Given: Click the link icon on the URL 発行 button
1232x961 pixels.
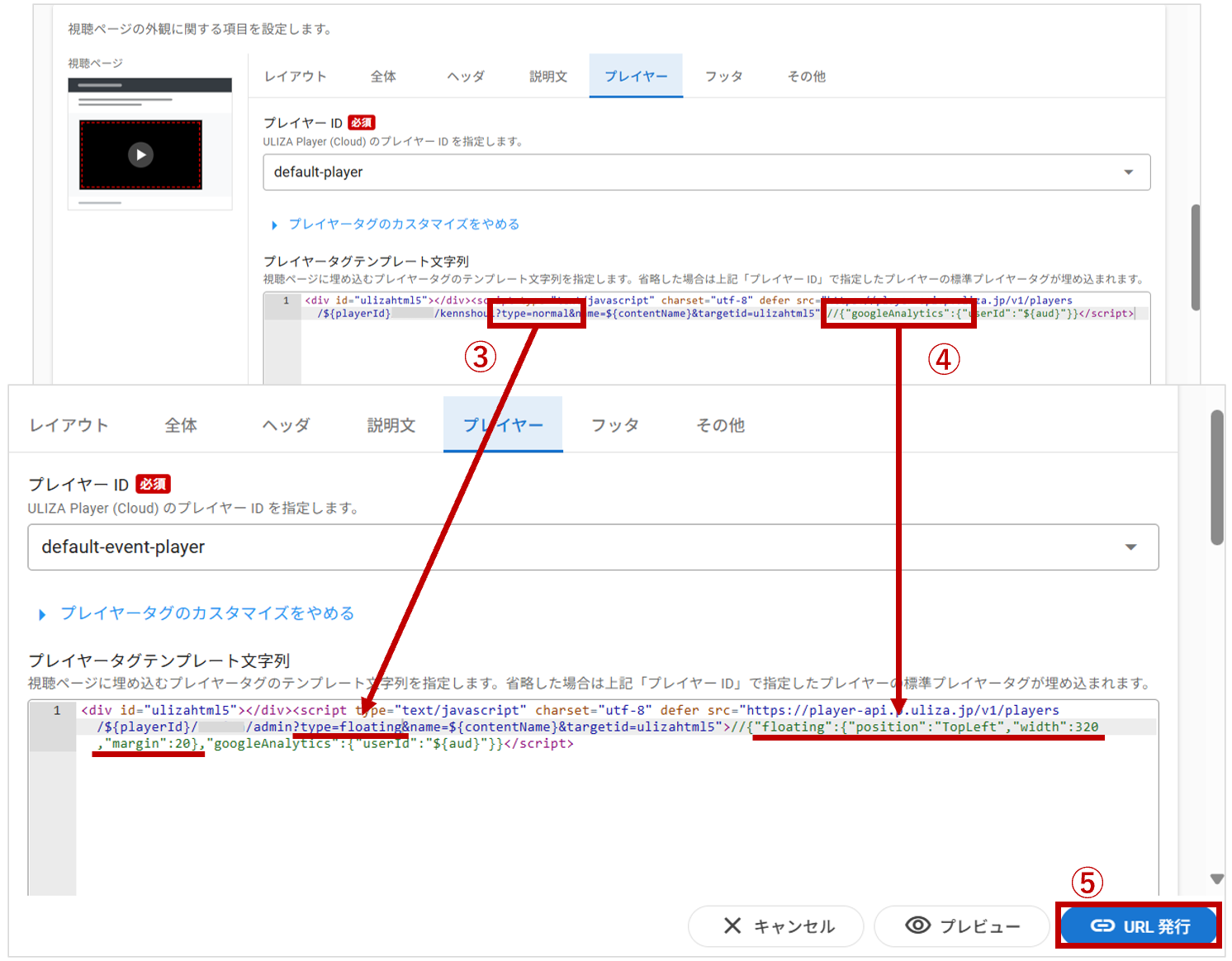Looking at the screenshot, I should (x=1102, y=925).
